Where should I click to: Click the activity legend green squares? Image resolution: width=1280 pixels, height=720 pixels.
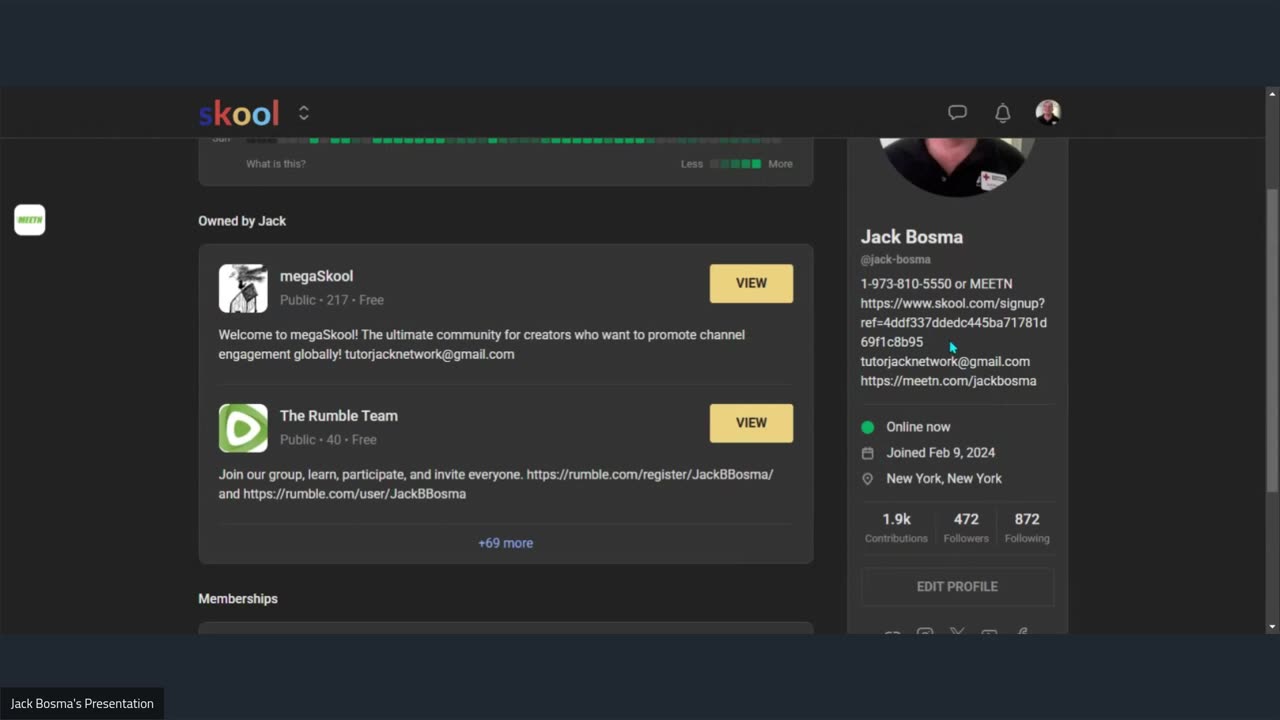click(735, 164)
